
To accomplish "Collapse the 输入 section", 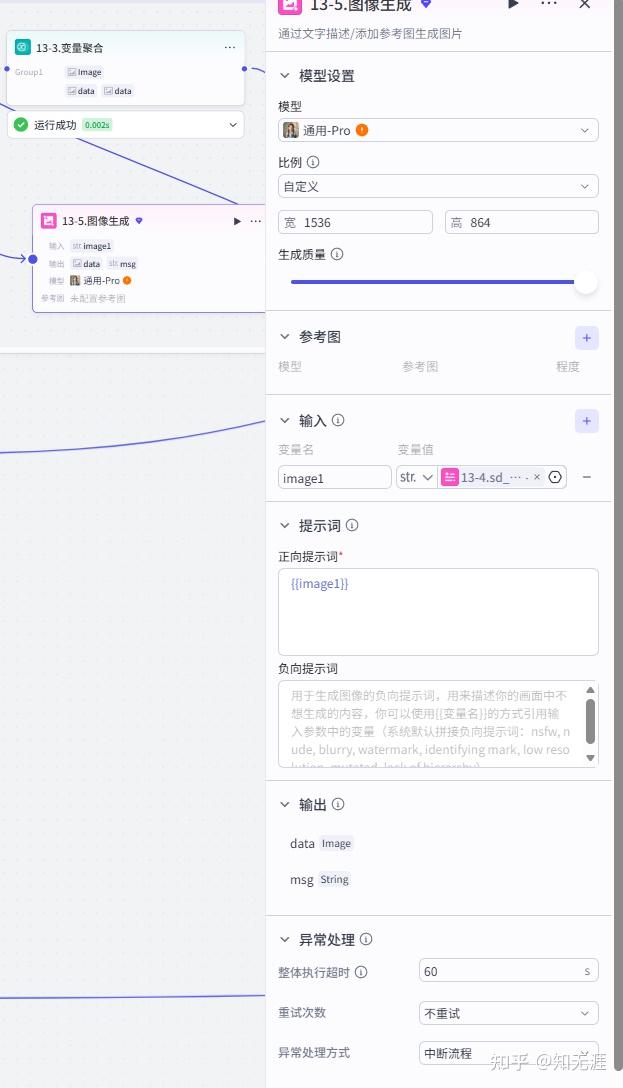I will [284, 420].
